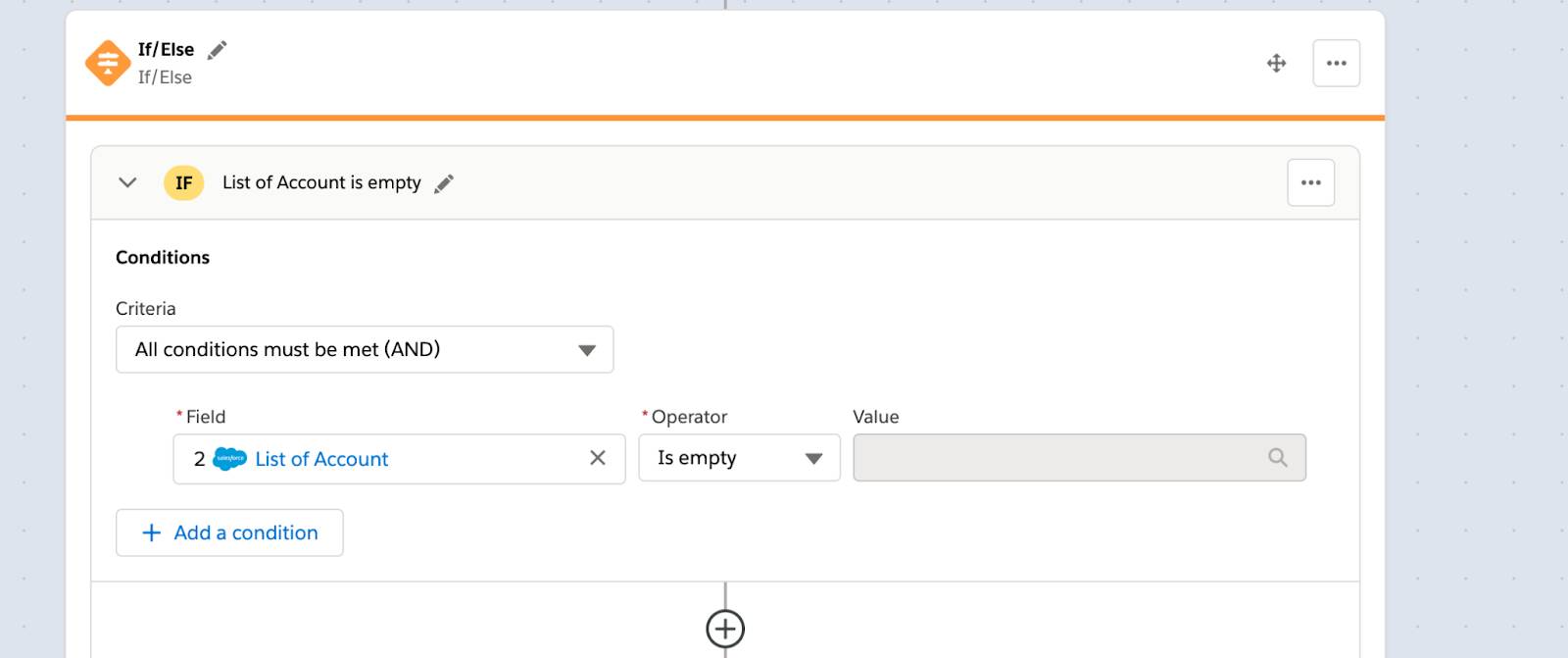Click the 'Field' label
This screenshot has height=658, width=1568.
[206, 417]
